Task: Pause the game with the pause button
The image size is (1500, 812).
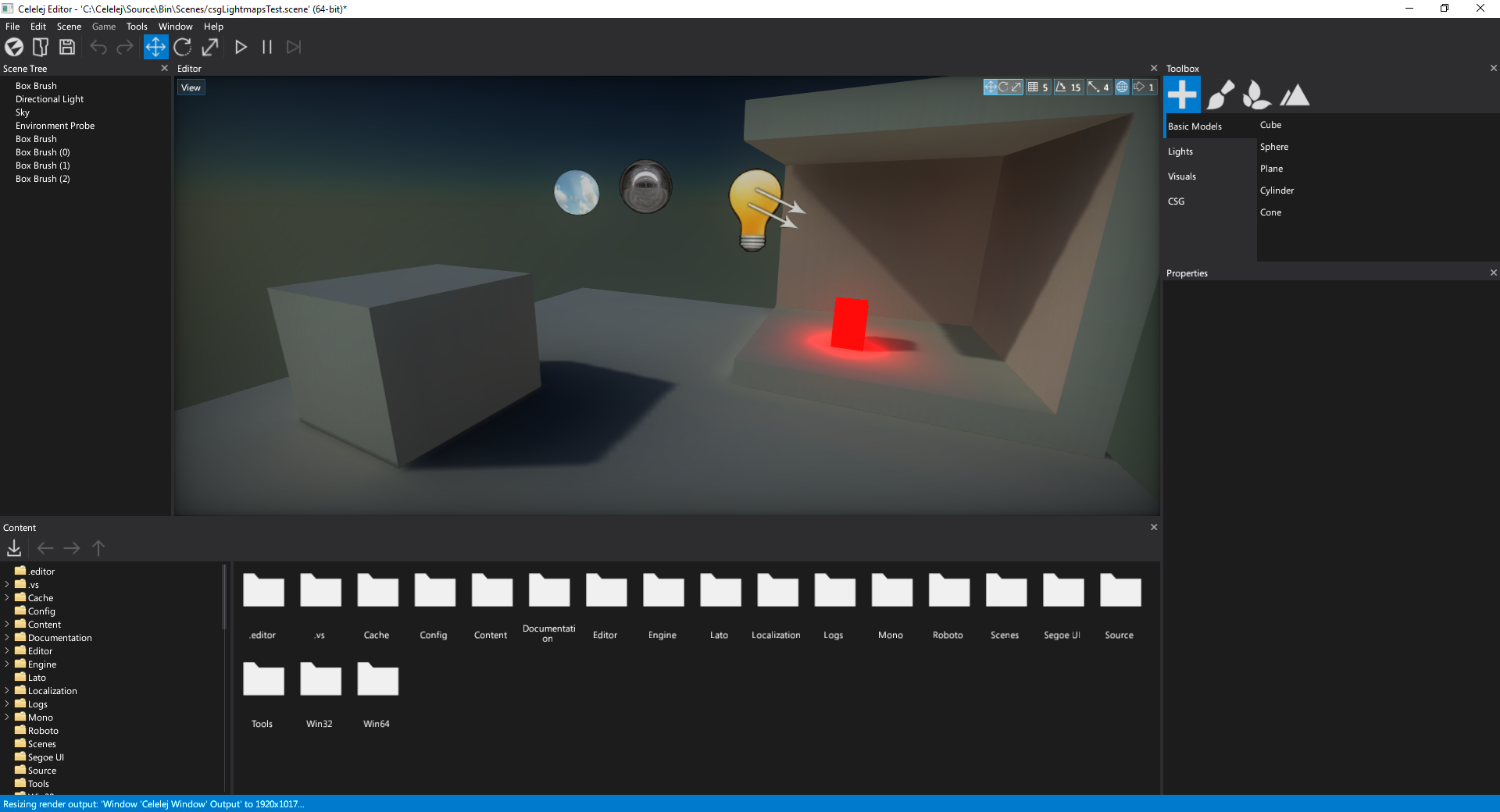Action: tap(267, 47)
